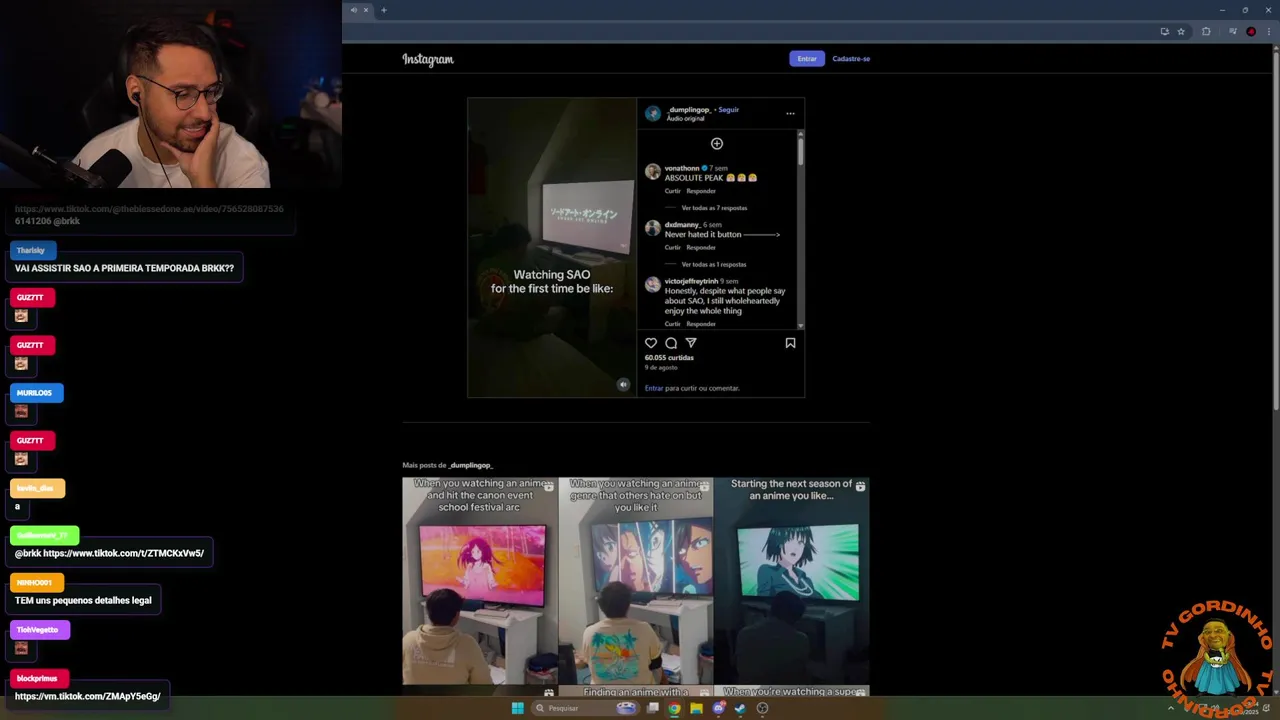This screenshot has width=1280, height=720.
Task: Bookmark the page with the star icon
Action: (1181, 32)
